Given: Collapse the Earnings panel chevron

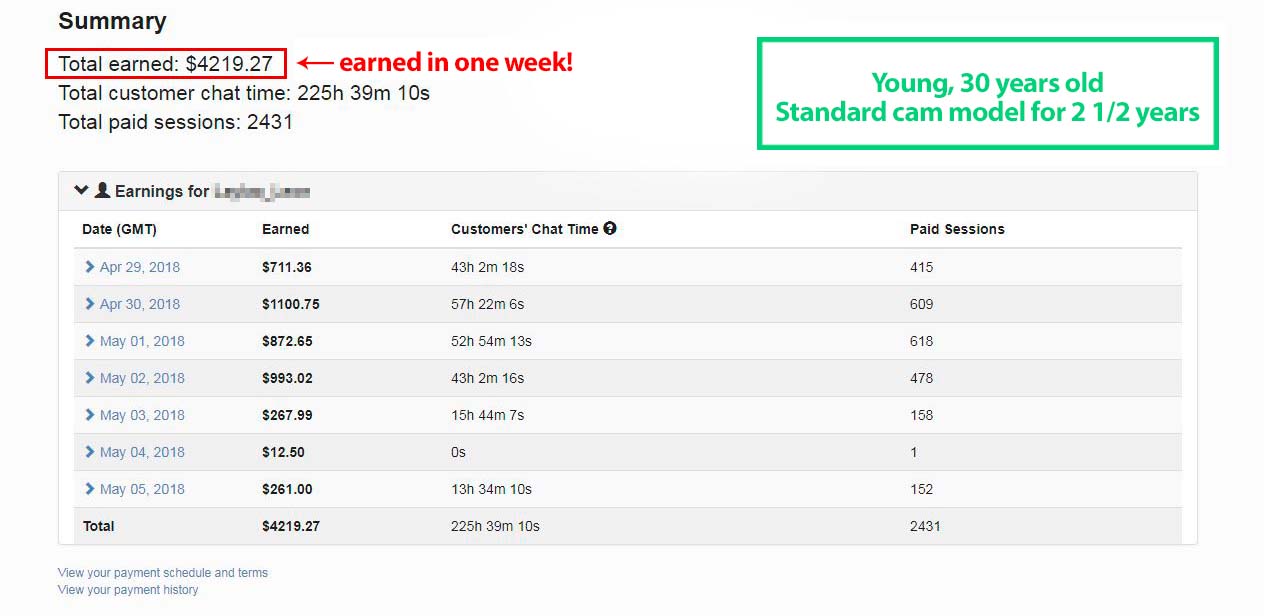Looking at the screenshot, I should (82, 190).
